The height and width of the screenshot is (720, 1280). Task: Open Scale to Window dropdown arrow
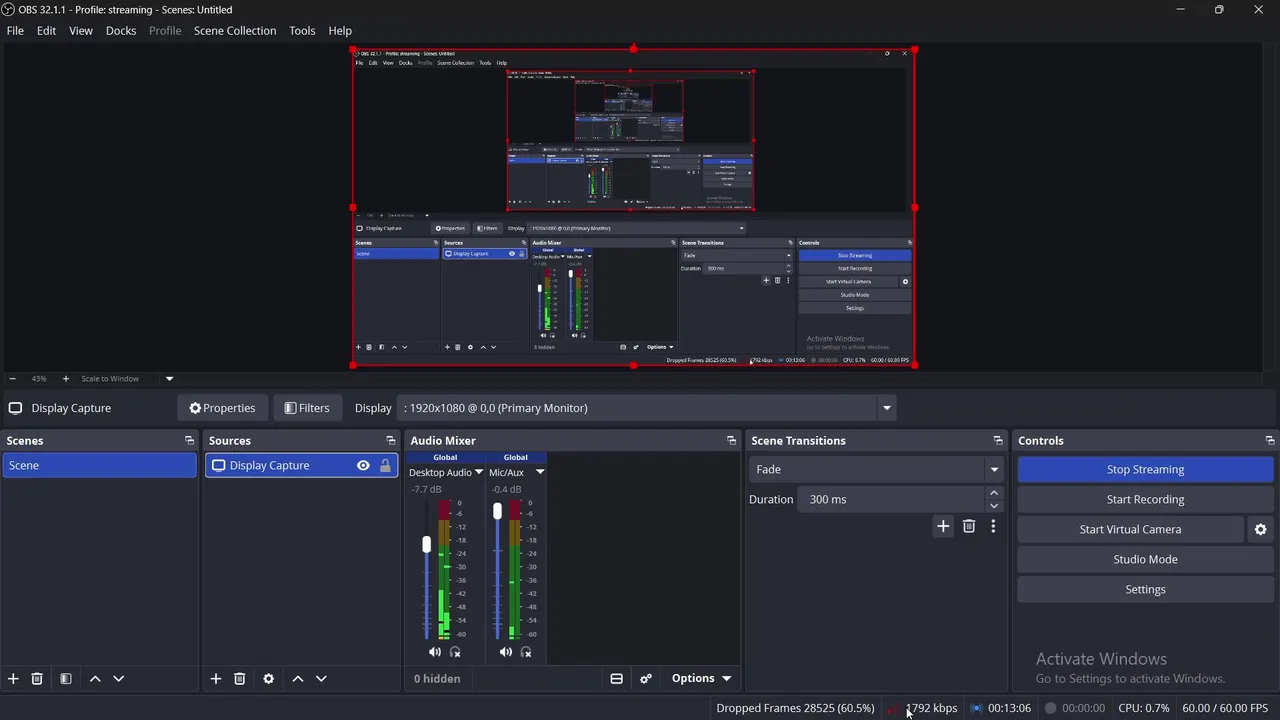tap(169, 379)
